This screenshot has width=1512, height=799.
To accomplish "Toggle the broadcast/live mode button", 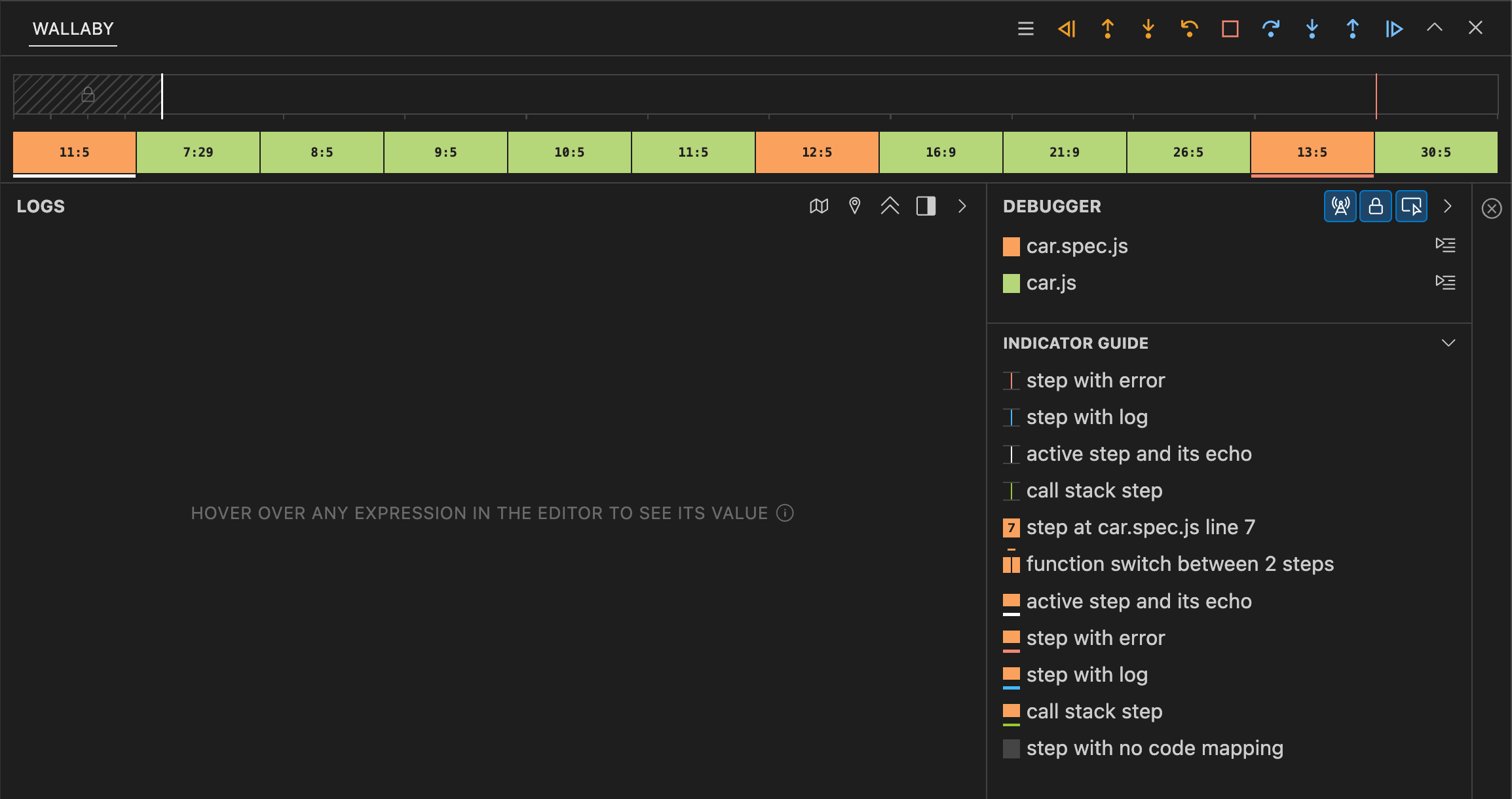I will pyautogui.click(x=1340, y=207).
